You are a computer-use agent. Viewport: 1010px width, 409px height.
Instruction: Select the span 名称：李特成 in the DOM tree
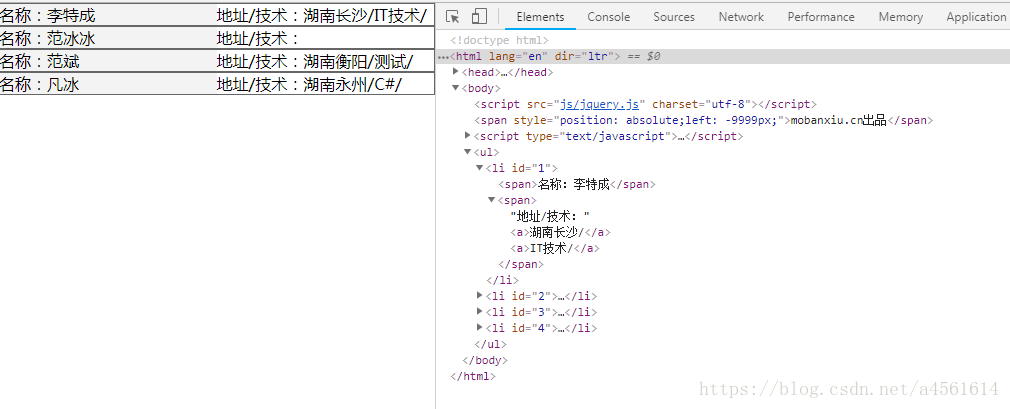coord(576,184)
